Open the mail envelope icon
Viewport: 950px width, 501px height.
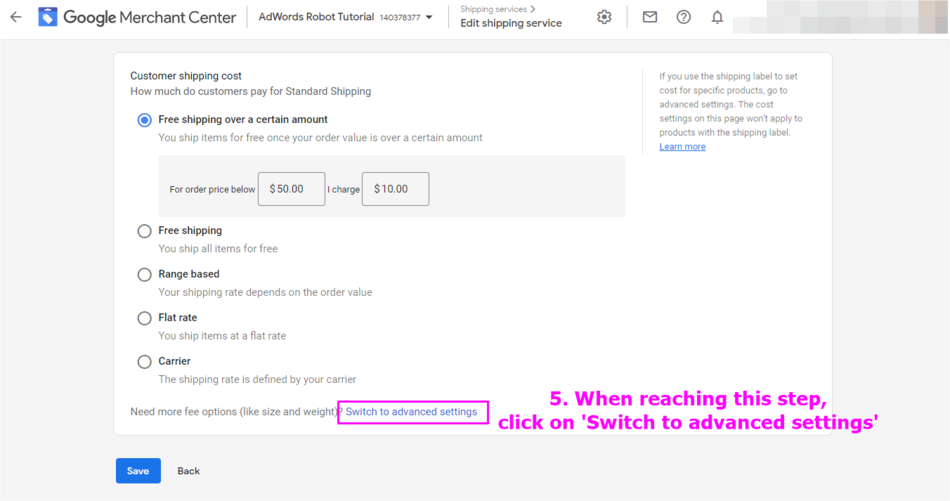(x=650, y=17)
